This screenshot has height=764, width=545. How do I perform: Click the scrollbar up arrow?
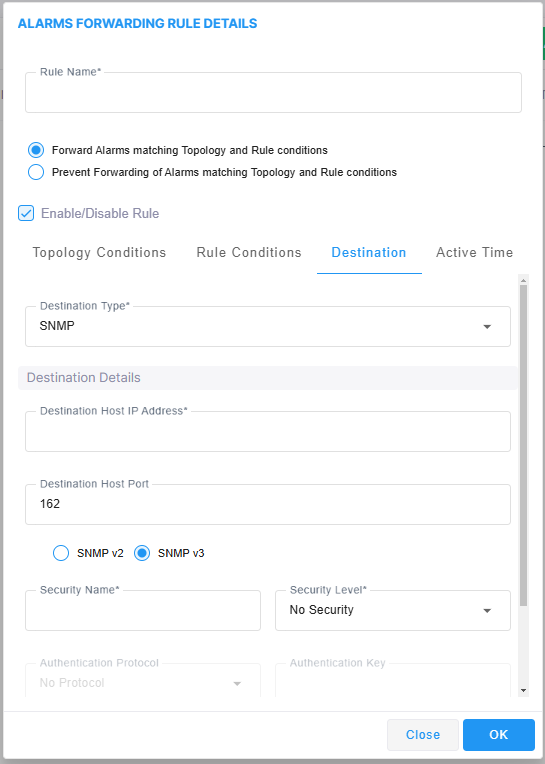pos(524,280)
